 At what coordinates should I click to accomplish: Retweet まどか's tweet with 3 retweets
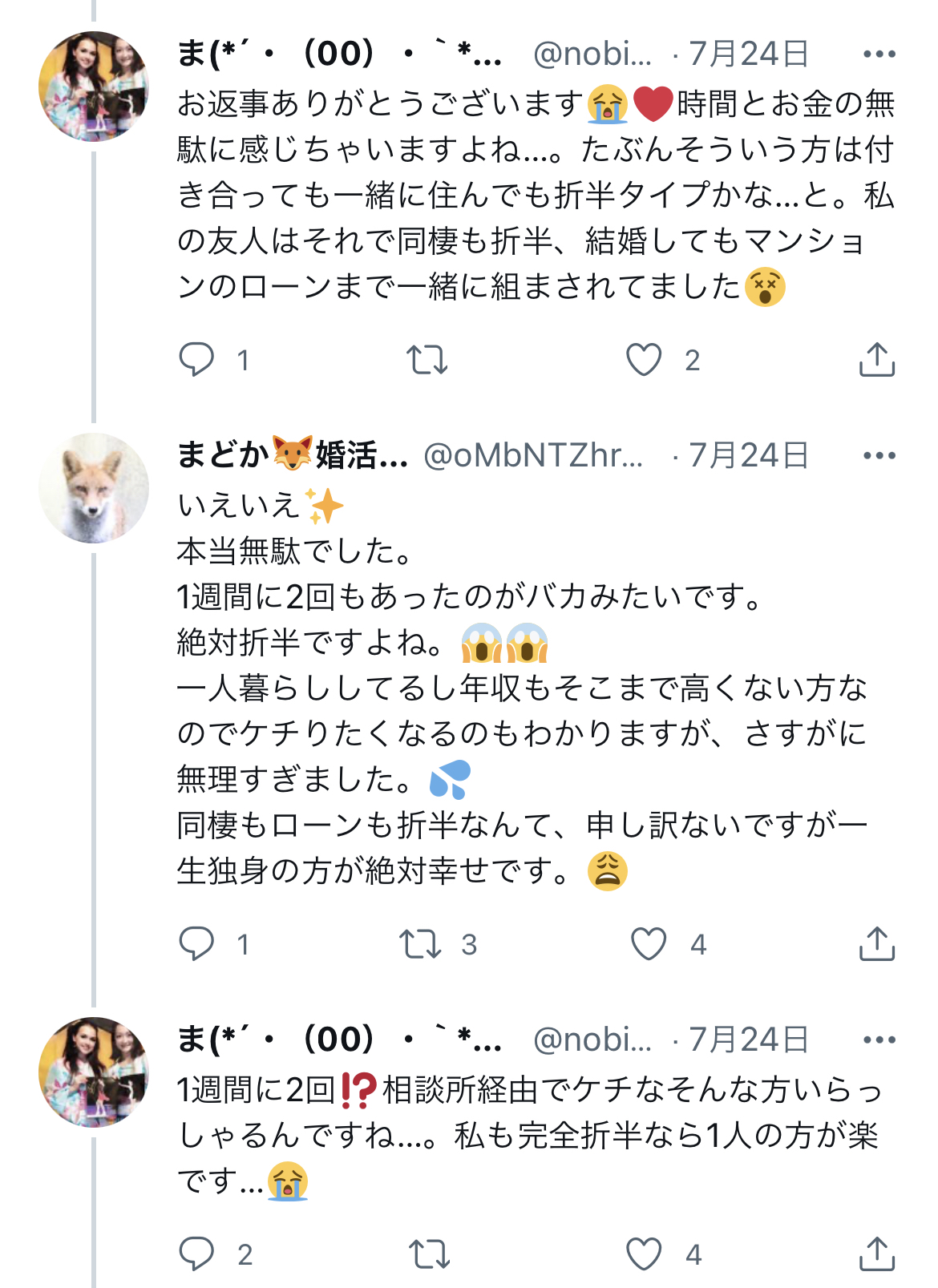422,943
